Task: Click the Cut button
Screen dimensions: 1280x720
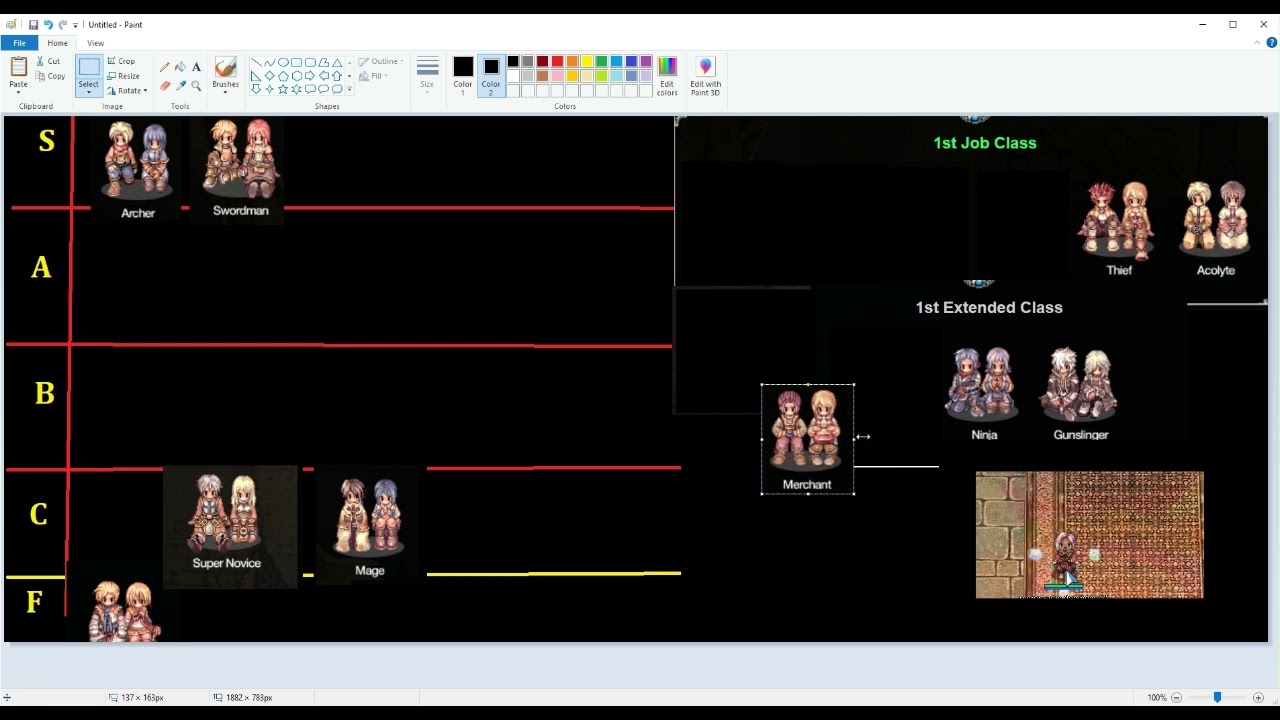Action: click(x=48, y=62)
